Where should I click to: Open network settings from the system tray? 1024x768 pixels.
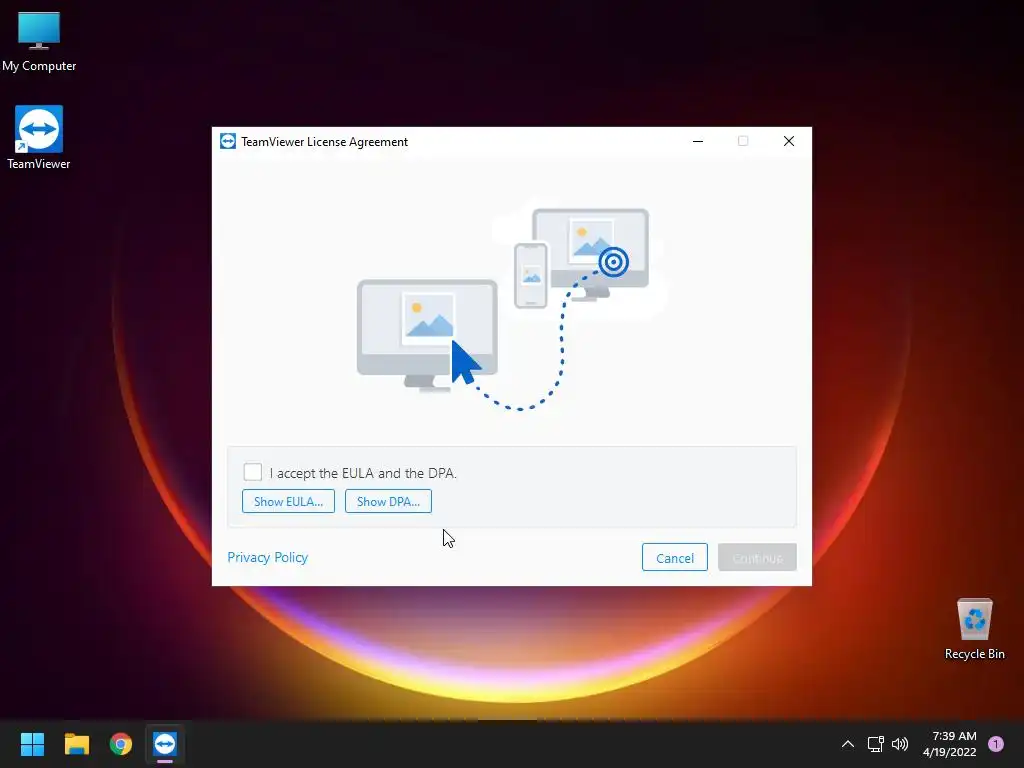tap(875, 744)
